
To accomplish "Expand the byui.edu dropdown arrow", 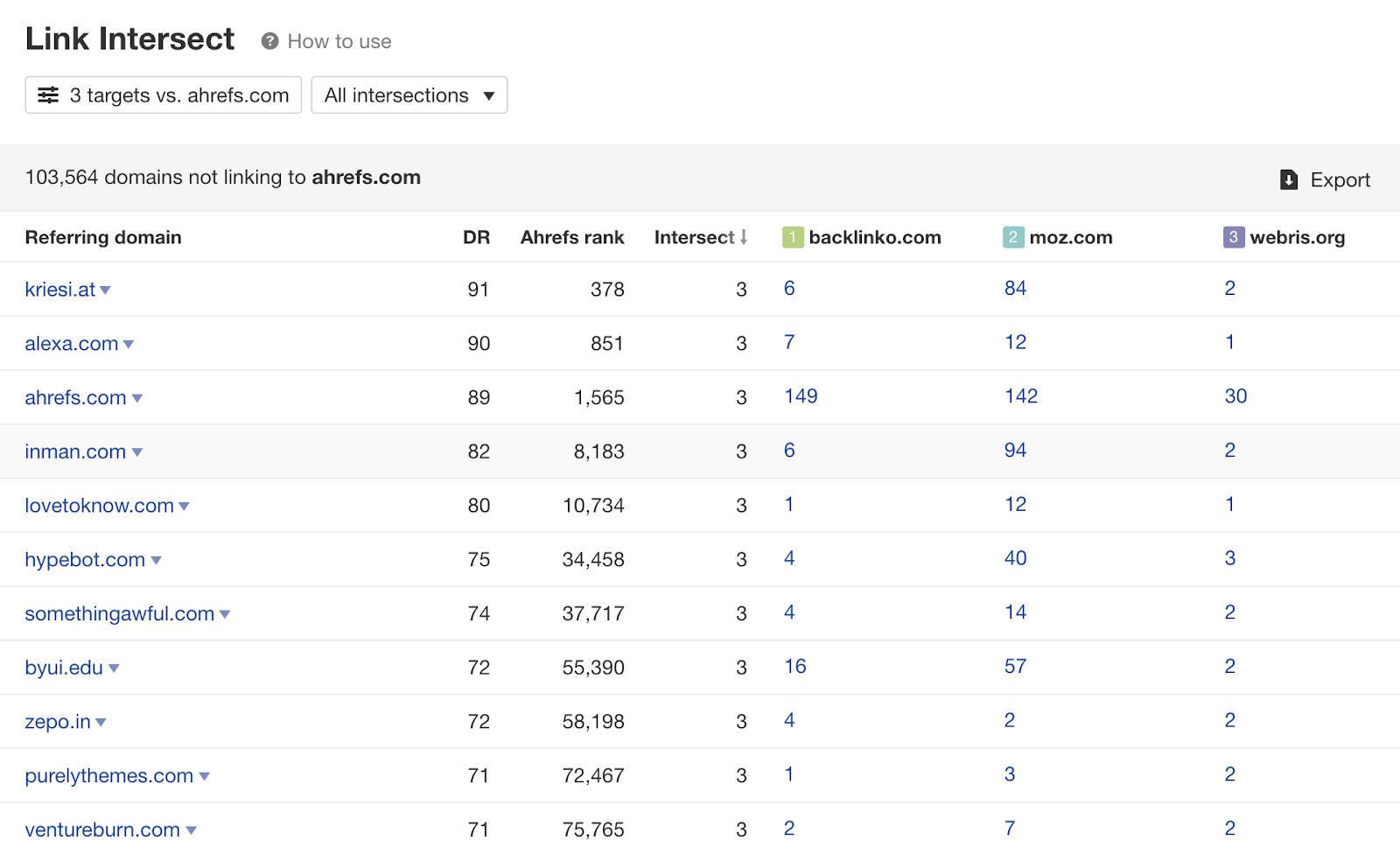I will point(114,669).
